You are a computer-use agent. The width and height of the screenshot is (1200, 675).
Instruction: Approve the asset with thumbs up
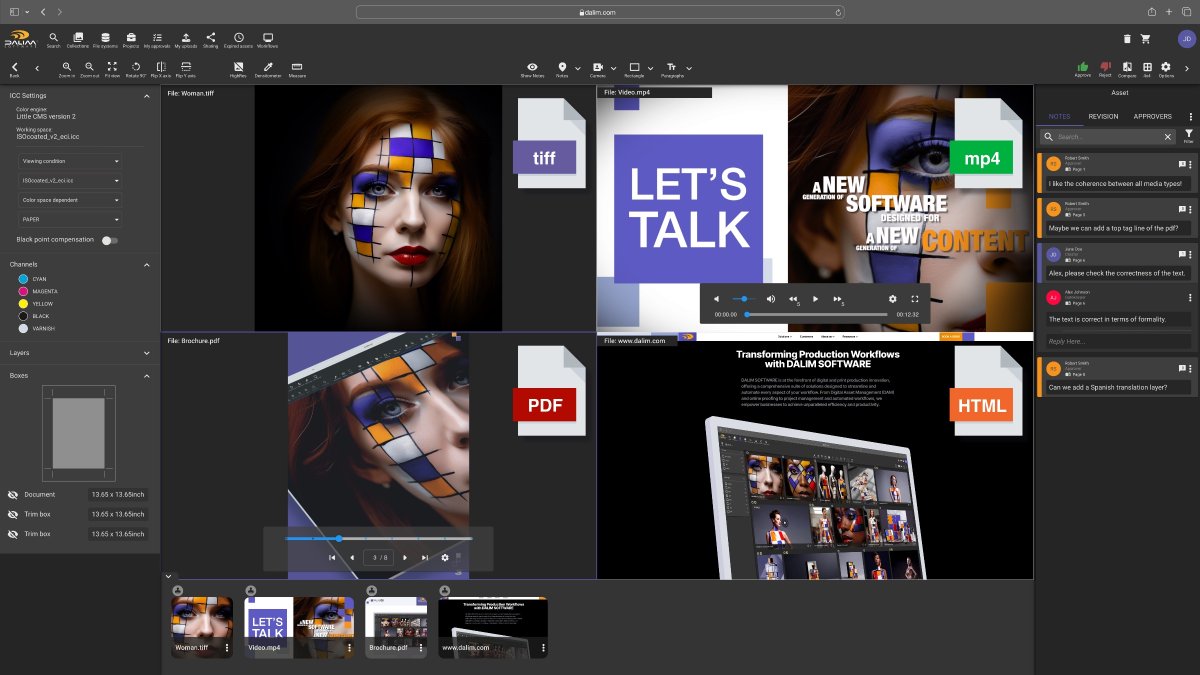[1083, 69]
